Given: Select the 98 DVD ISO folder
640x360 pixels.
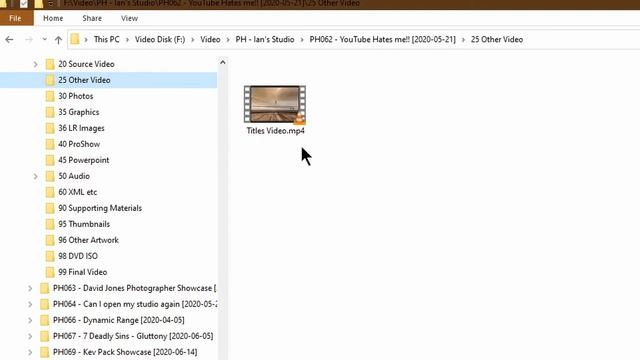Looking at the screenshot, I should click(x=78, y=256).
